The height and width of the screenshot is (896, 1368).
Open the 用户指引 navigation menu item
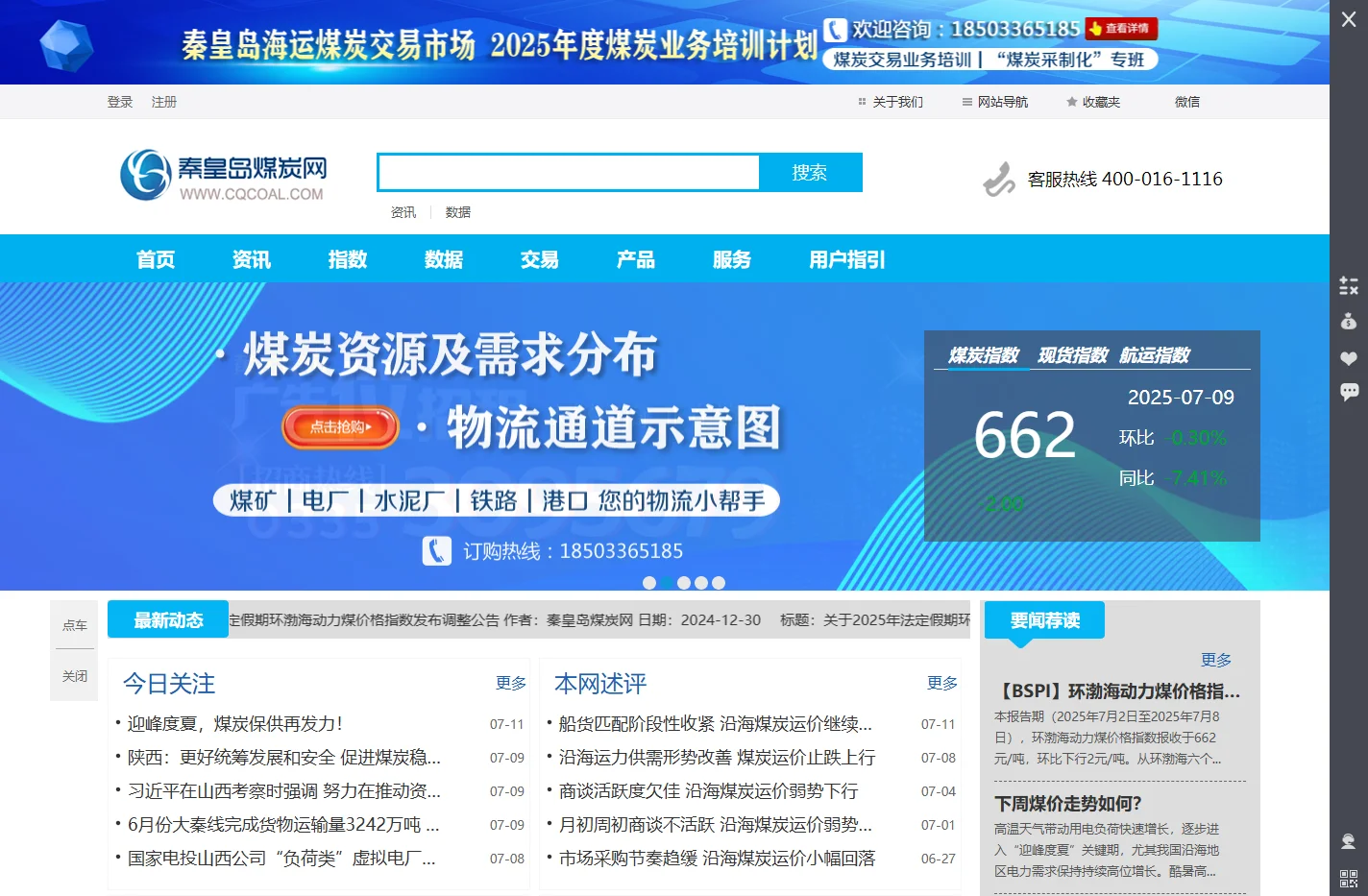[847, 259]
